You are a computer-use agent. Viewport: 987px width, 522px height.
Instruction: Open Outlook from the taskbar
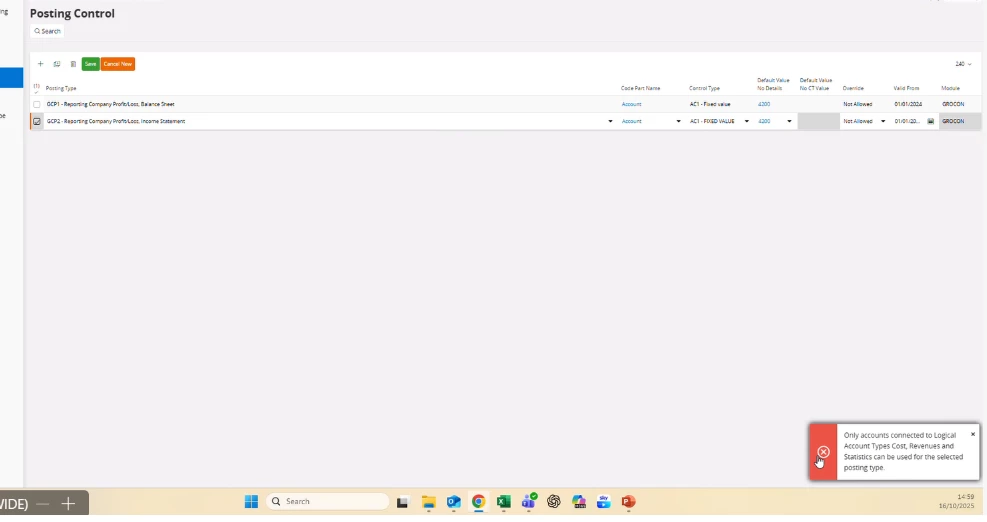coord(454,502)
